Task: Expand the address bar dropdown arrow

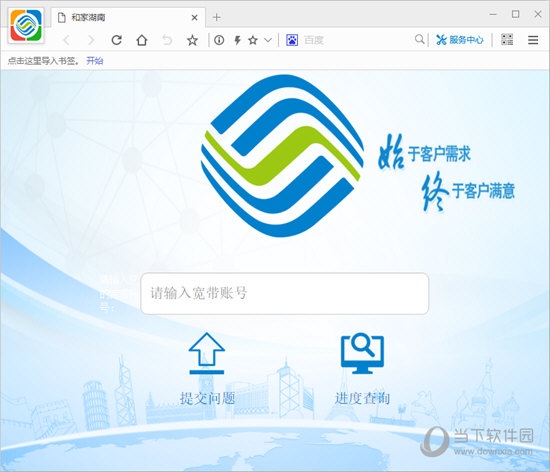Action: pos(268,40)
